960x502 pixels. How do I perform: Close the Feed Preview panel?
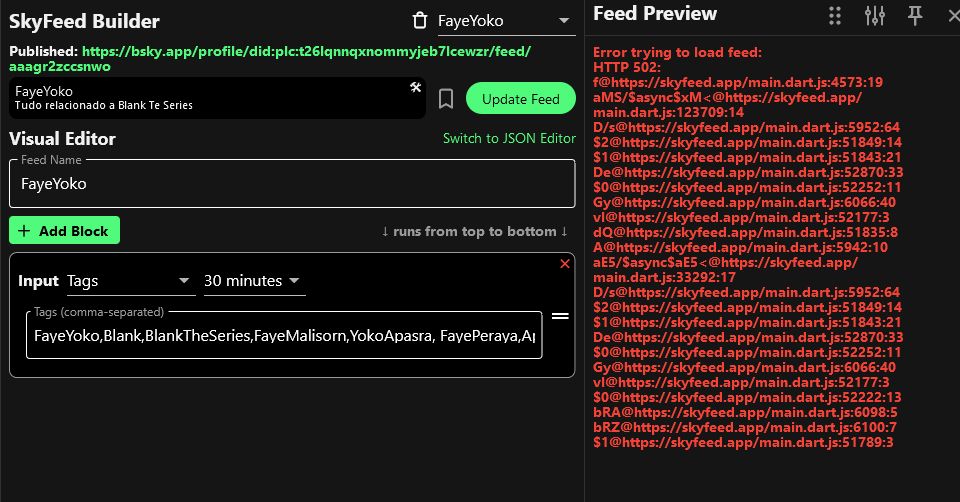(953, 16)
